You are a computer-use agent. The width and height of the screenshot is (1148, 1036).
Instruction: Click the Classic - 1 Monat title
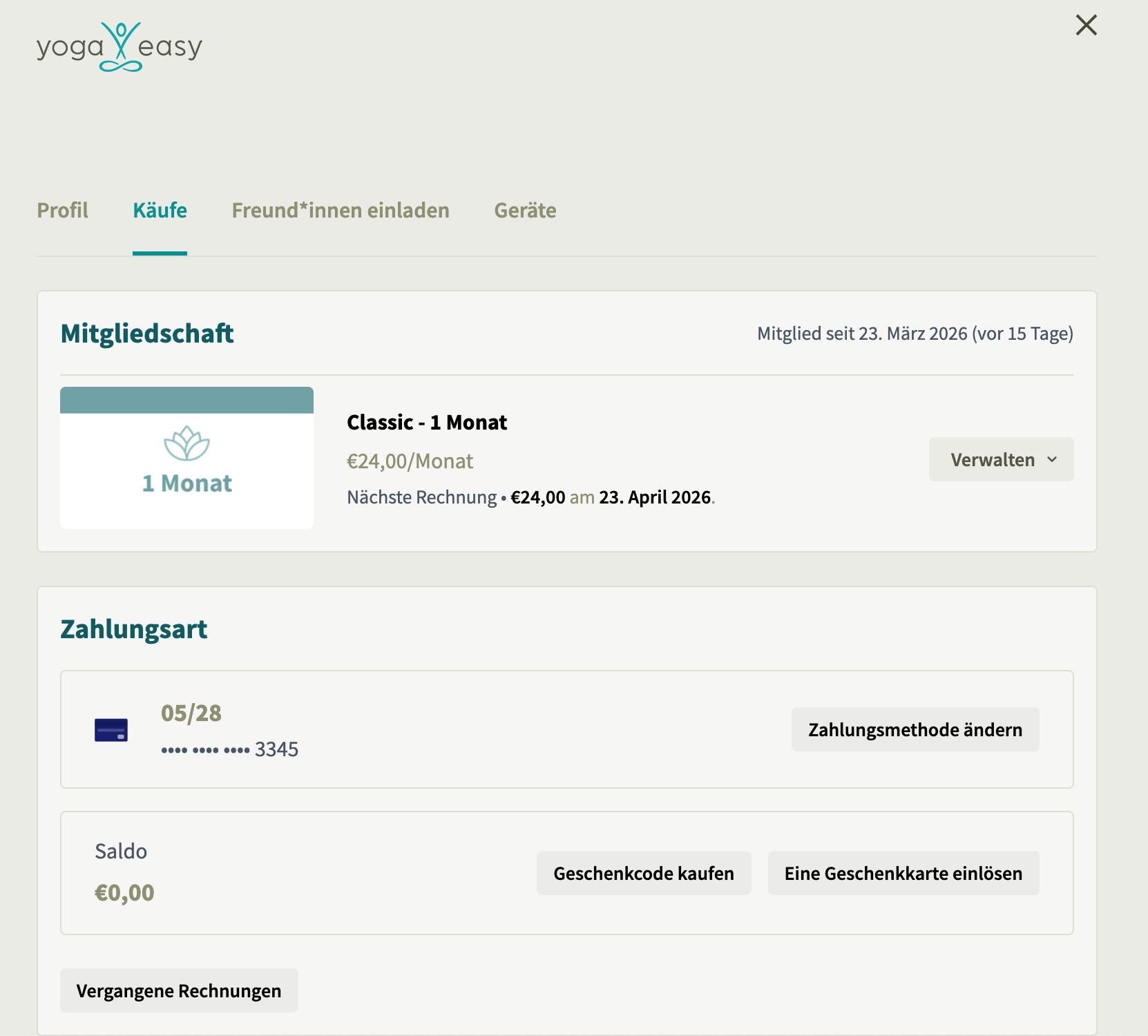coord(427,422)
